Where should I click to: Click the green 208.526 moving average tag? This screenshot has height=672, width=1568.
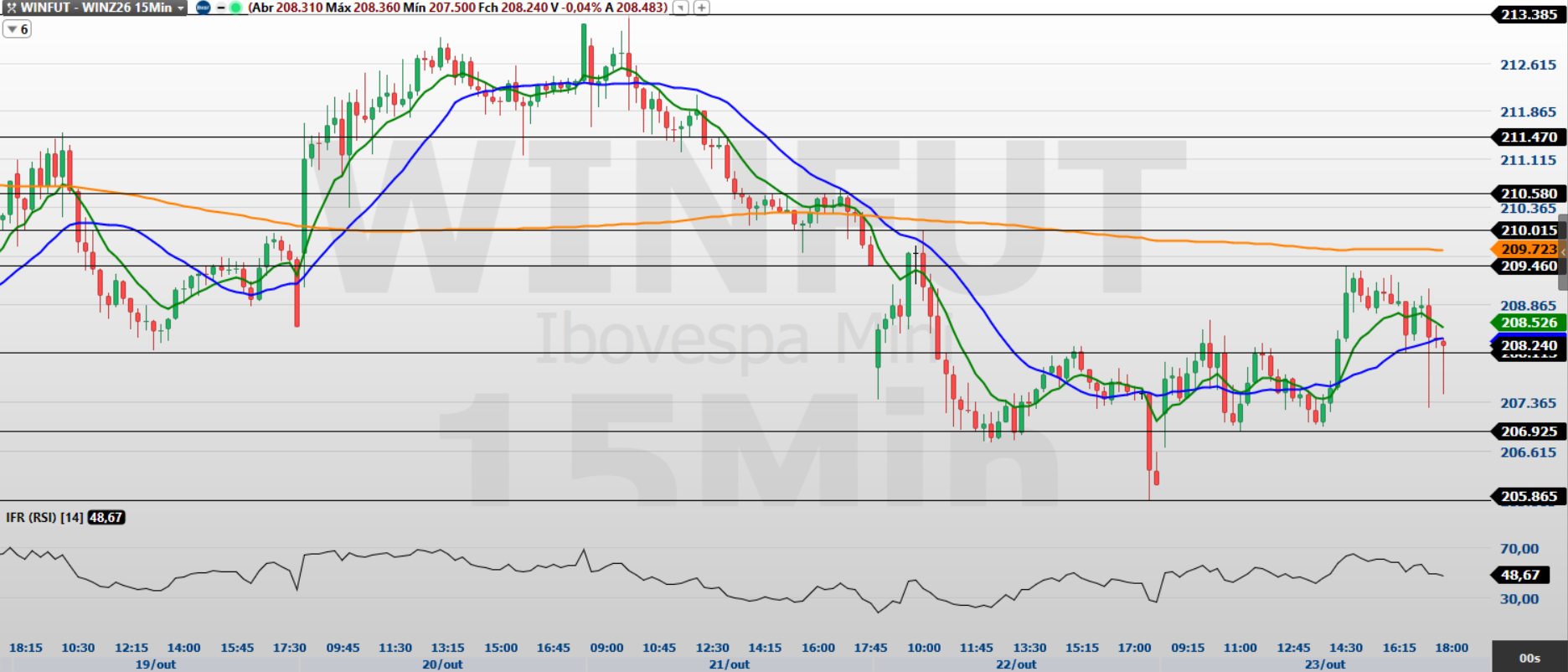tap(1528, 323)
